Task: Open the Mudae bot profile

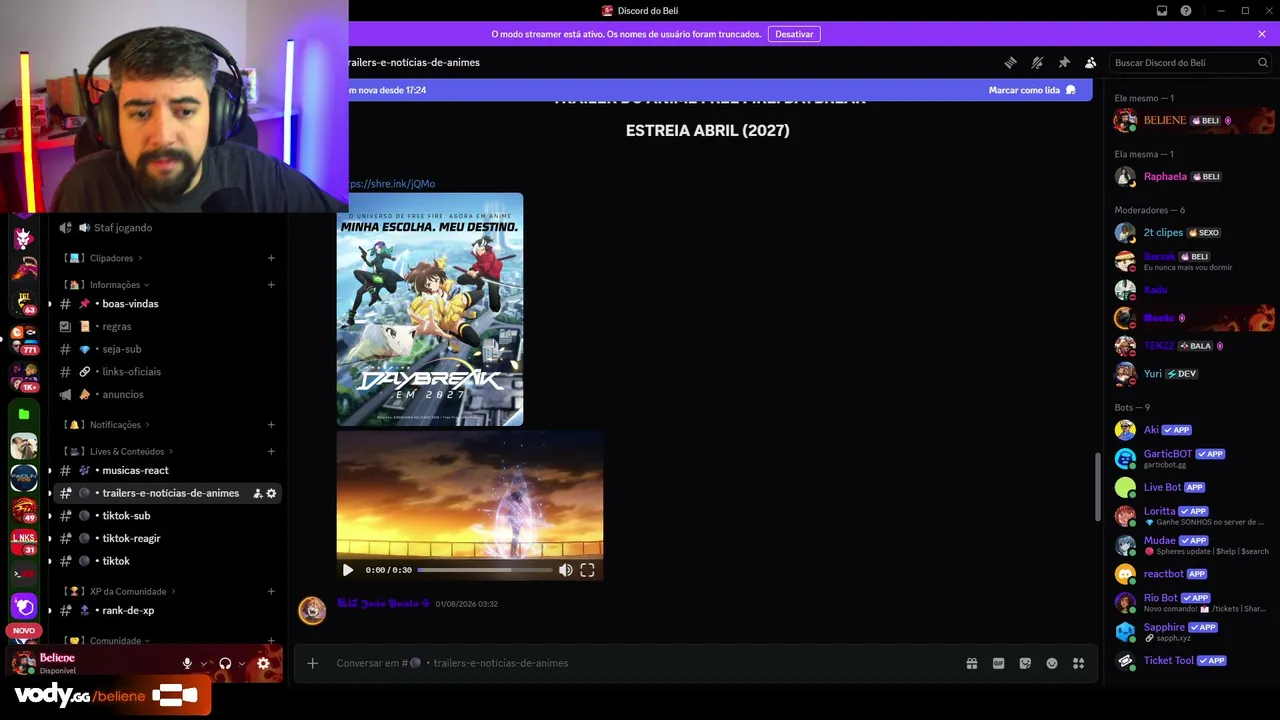Action: (x=1190, y=545)
